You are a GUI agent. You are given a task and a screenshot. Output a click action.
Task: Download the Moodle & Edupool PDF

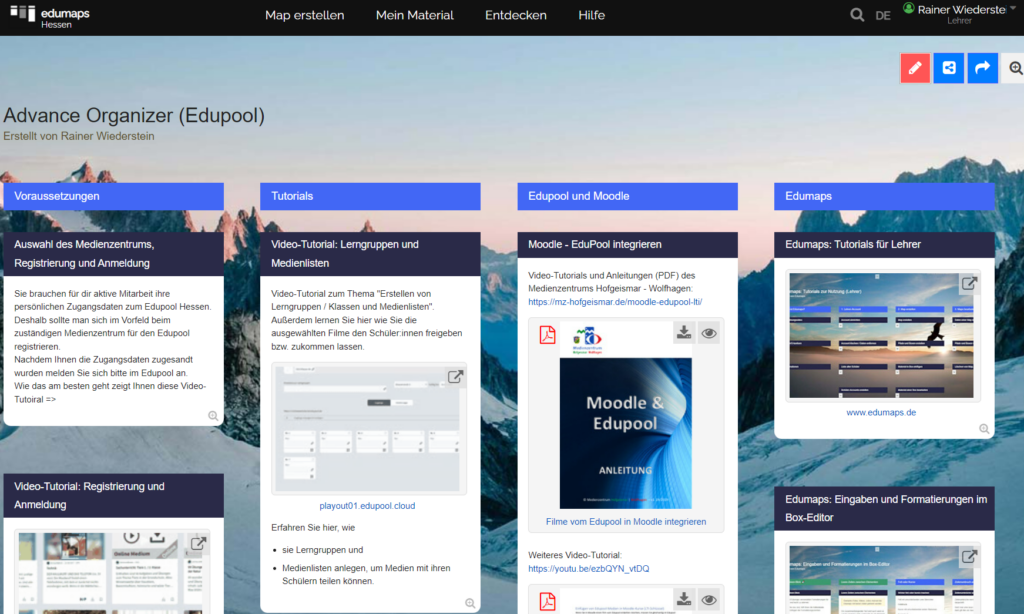[x=683, y=332]
